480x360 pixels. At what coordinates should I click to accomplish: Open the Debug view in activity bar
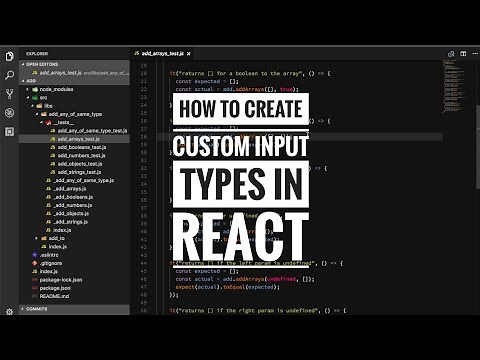point(9,113)
